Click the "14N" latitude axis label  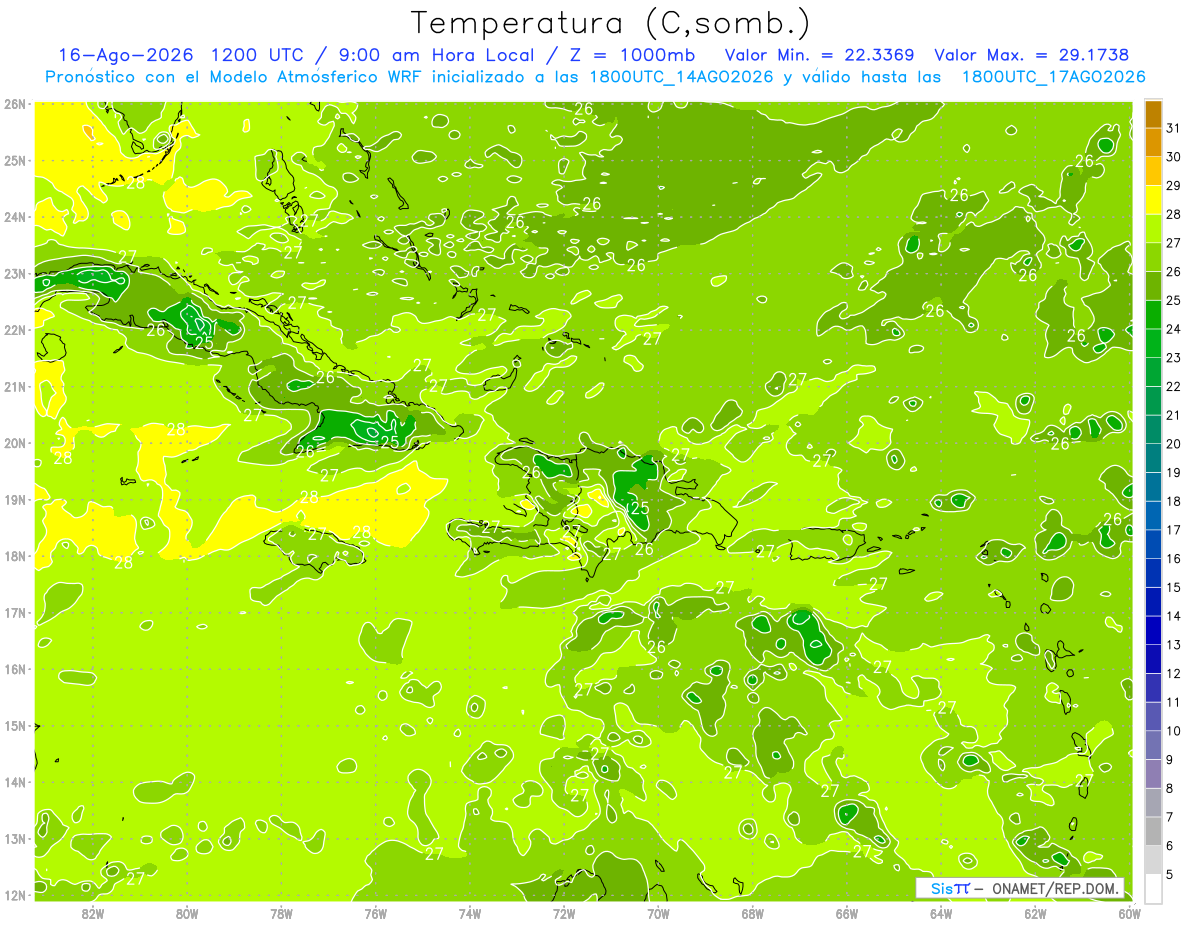pyautogui.click(x=14, y=782)
